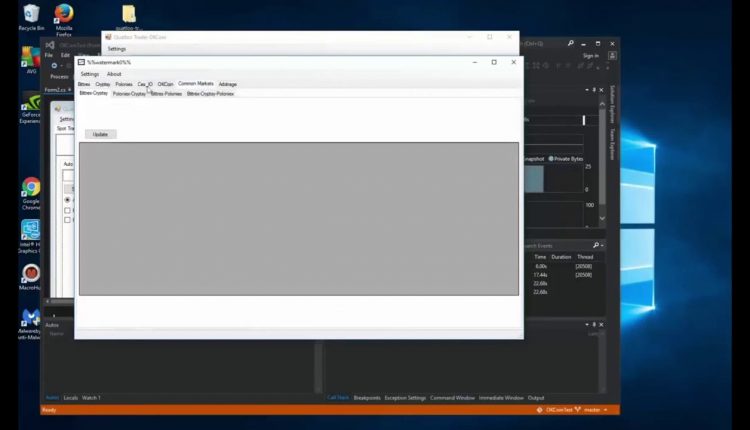Open the Exception Settings tab in Visual Studio
The height and width of the screenshot is (430, 750).
(405, 398)
